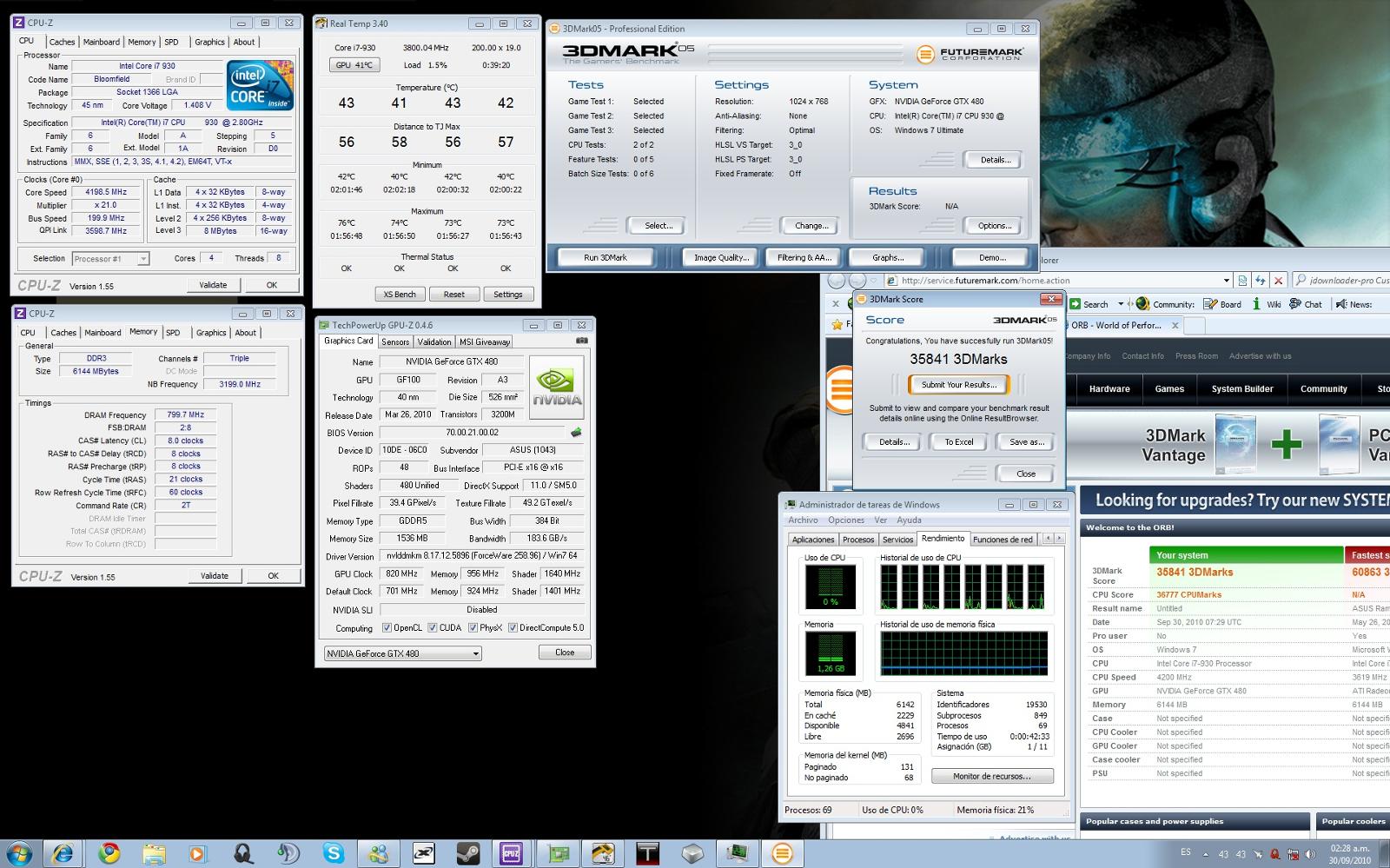Screen dimensions: 1390x868
Task: Click Change settings button in 3DMark05
Action: pyautogui.click(x=811, y=226)
